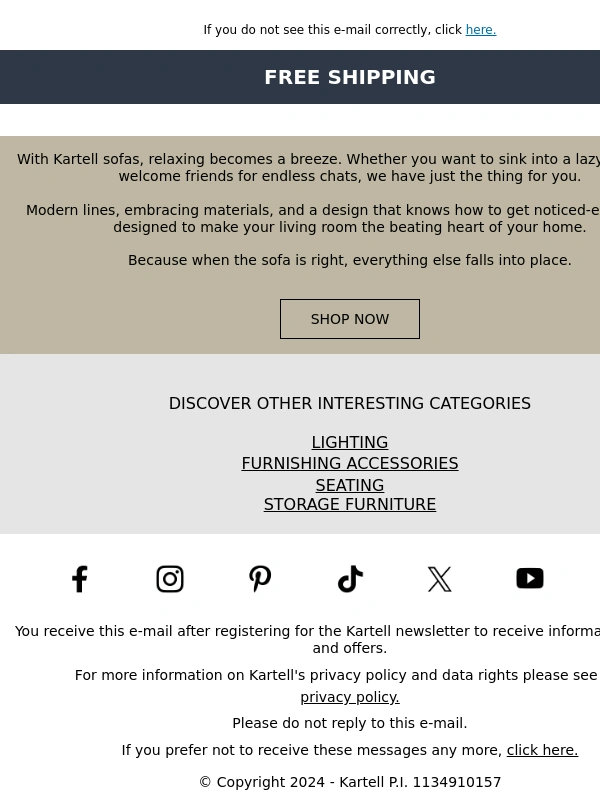The height and width of the screenshot is (800, 600).
Task: Click the Copyright 2024 Kartell notice
Action: (x=350, y=782)
